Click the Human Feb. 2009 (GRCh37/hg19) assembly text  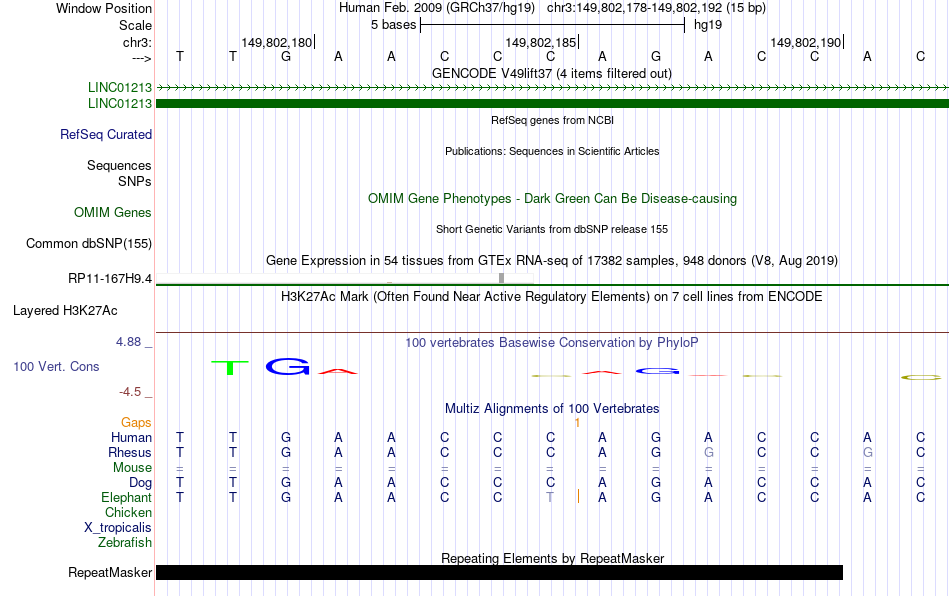(436, 8)
